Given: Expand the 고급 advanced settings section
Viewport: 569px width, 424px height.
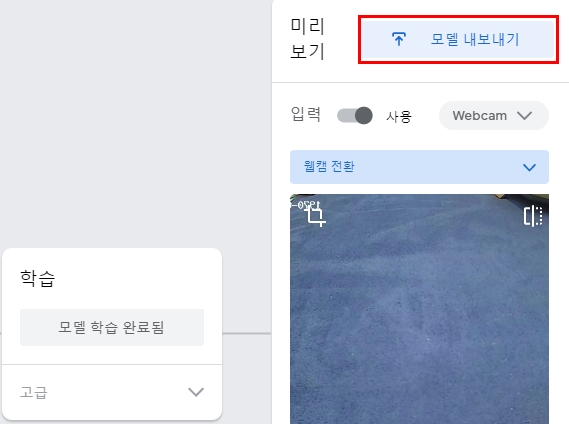Looking at the screenshot, I should [x=112, y=392].
